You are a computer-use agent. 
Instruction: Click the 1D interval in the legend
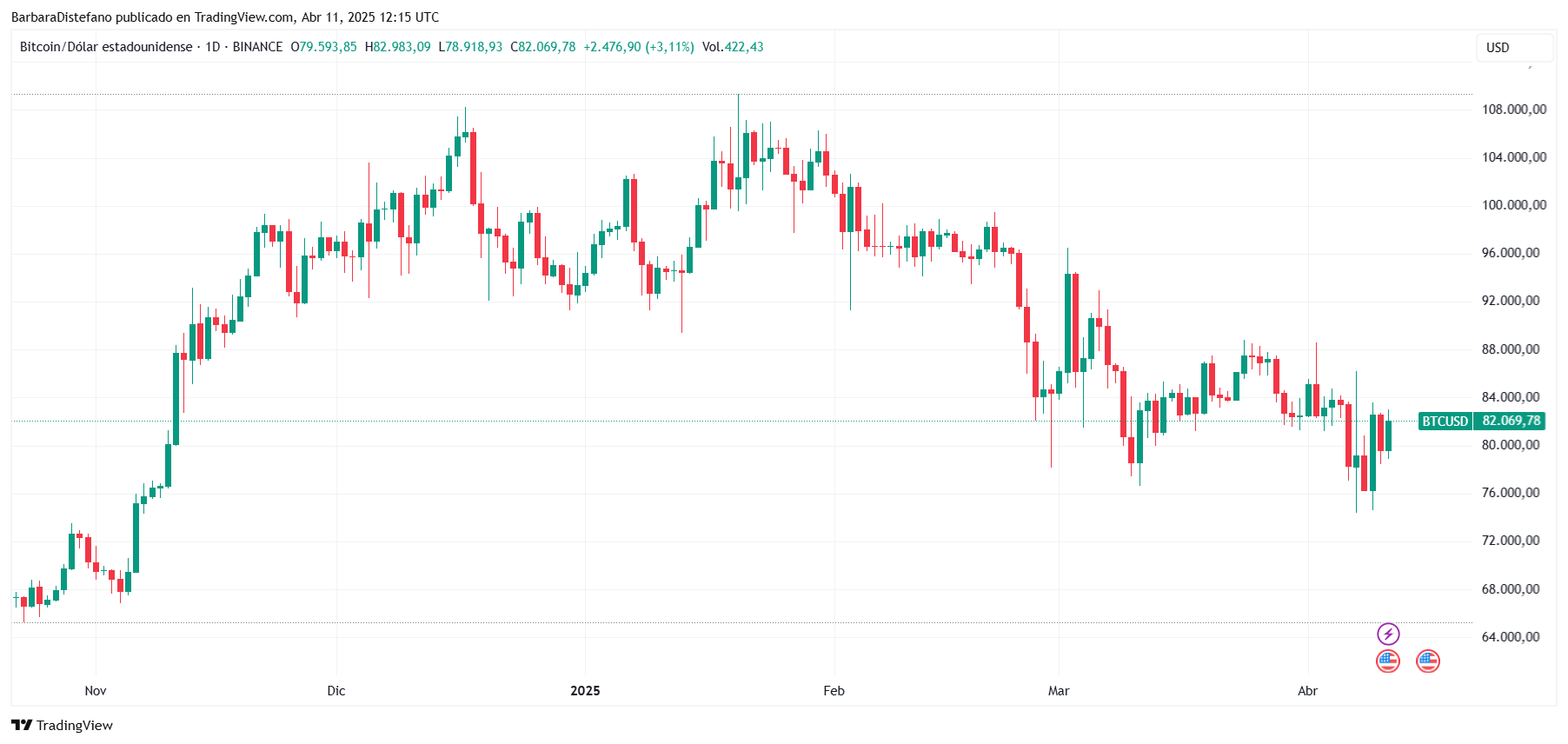point(212,47)
